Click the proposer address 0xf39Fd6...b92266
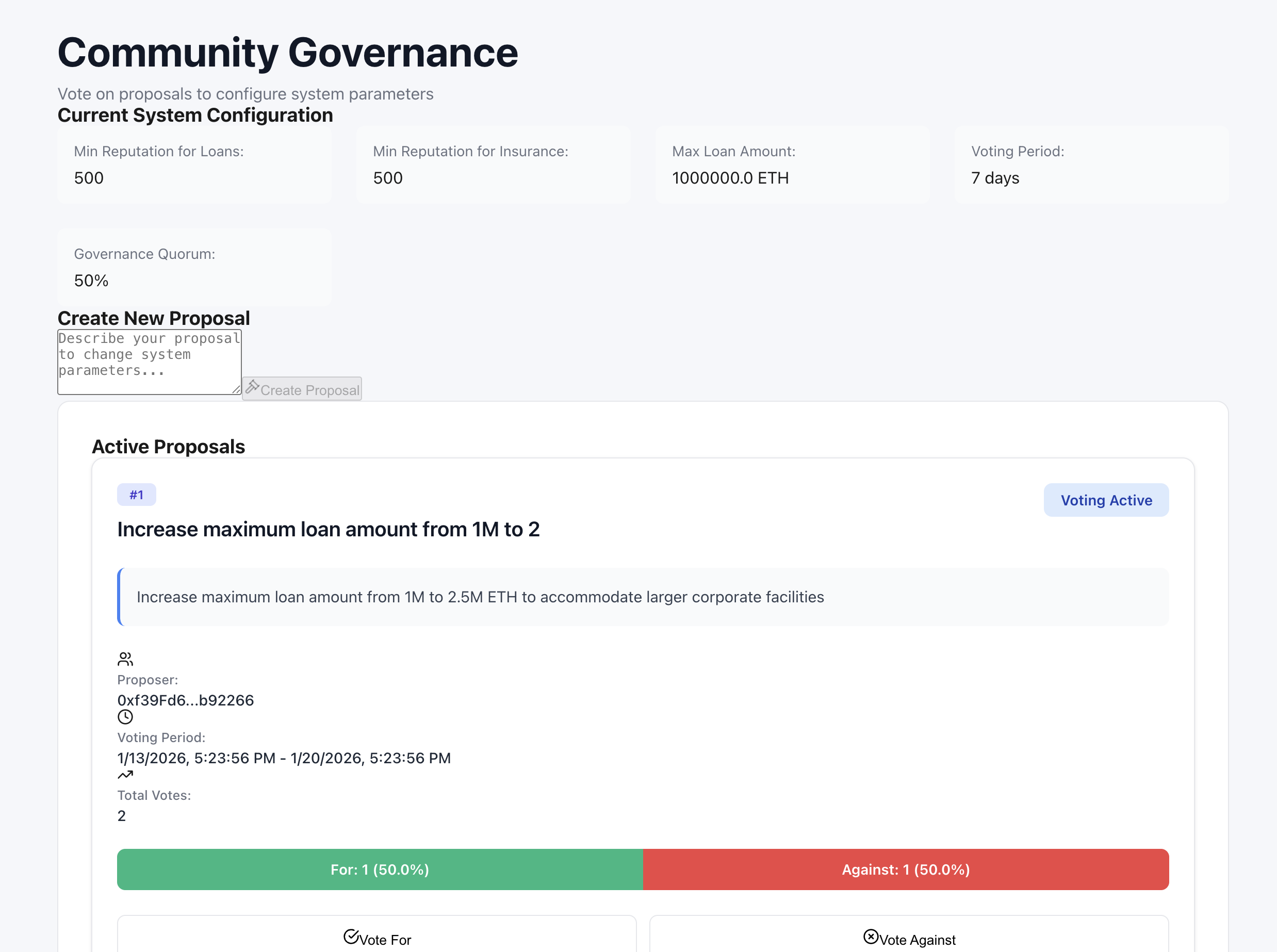This screenshot has width=1277, height=952. coord(186,700)
